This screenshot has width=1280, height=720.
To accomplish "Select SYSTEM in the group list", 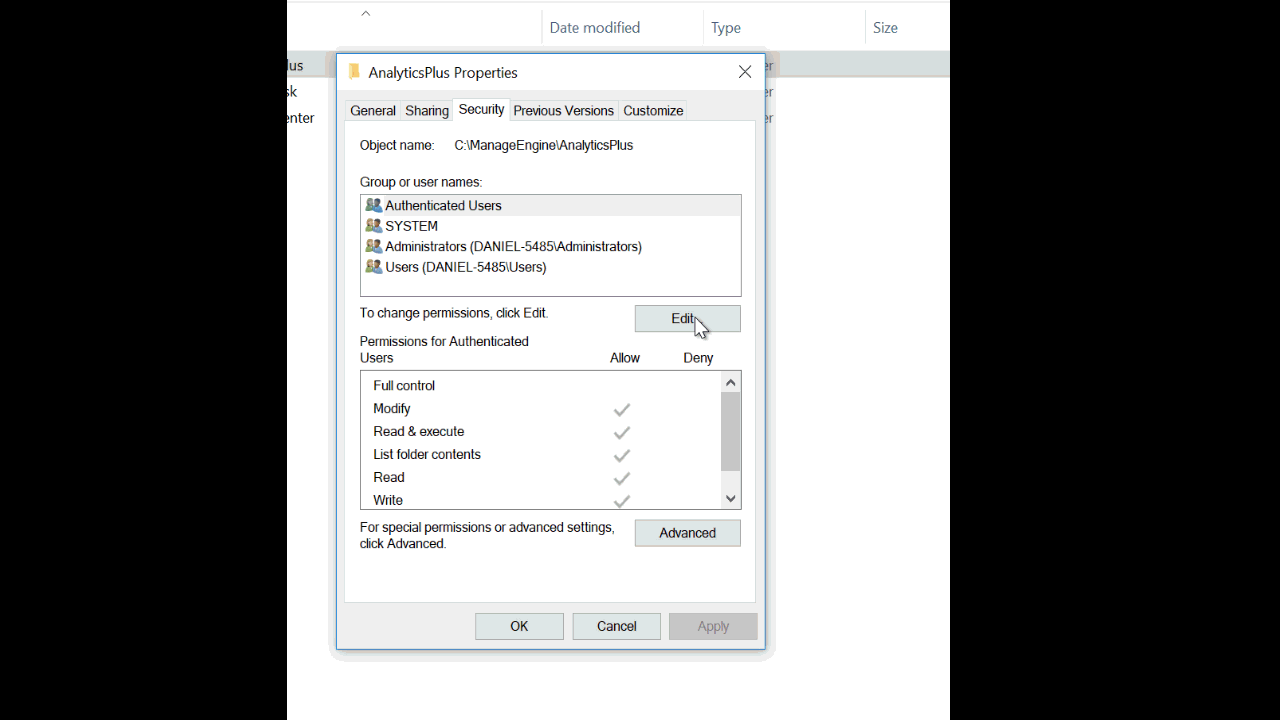I will tap(551, 226).
